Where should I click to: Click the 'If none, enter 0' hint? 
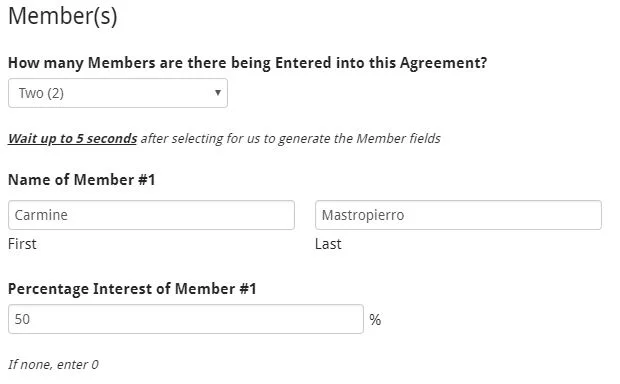pyautogui.click(x=53, y=364)
